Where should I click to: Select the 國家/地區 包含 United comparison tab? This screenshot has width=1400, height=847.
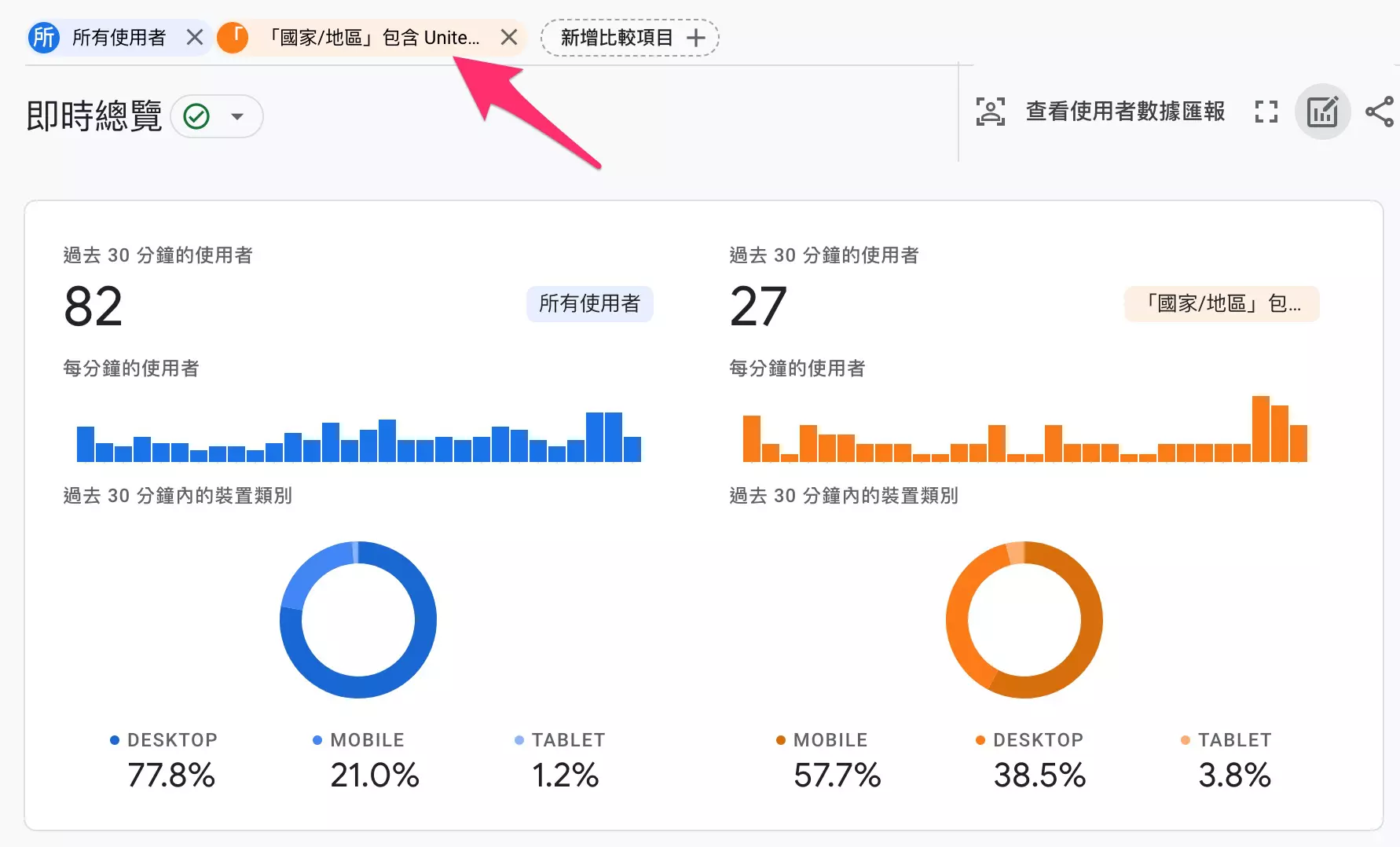[374, 37]
